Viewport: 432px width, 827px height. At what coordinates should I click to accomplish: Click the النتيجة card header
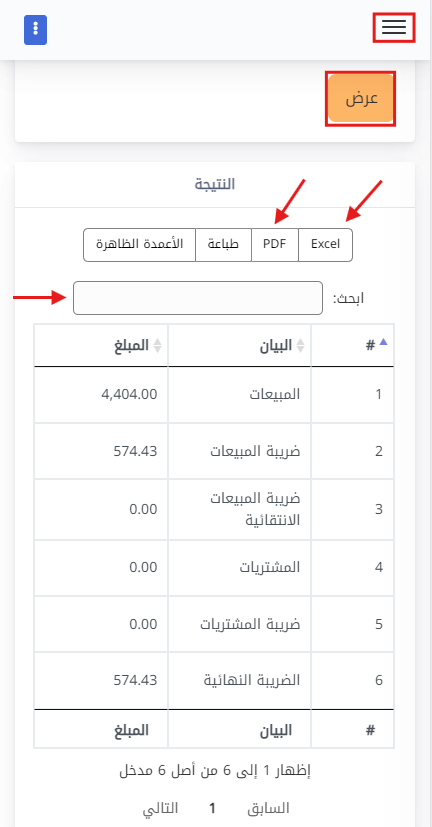pyautogui.click(x=215, y=185)
